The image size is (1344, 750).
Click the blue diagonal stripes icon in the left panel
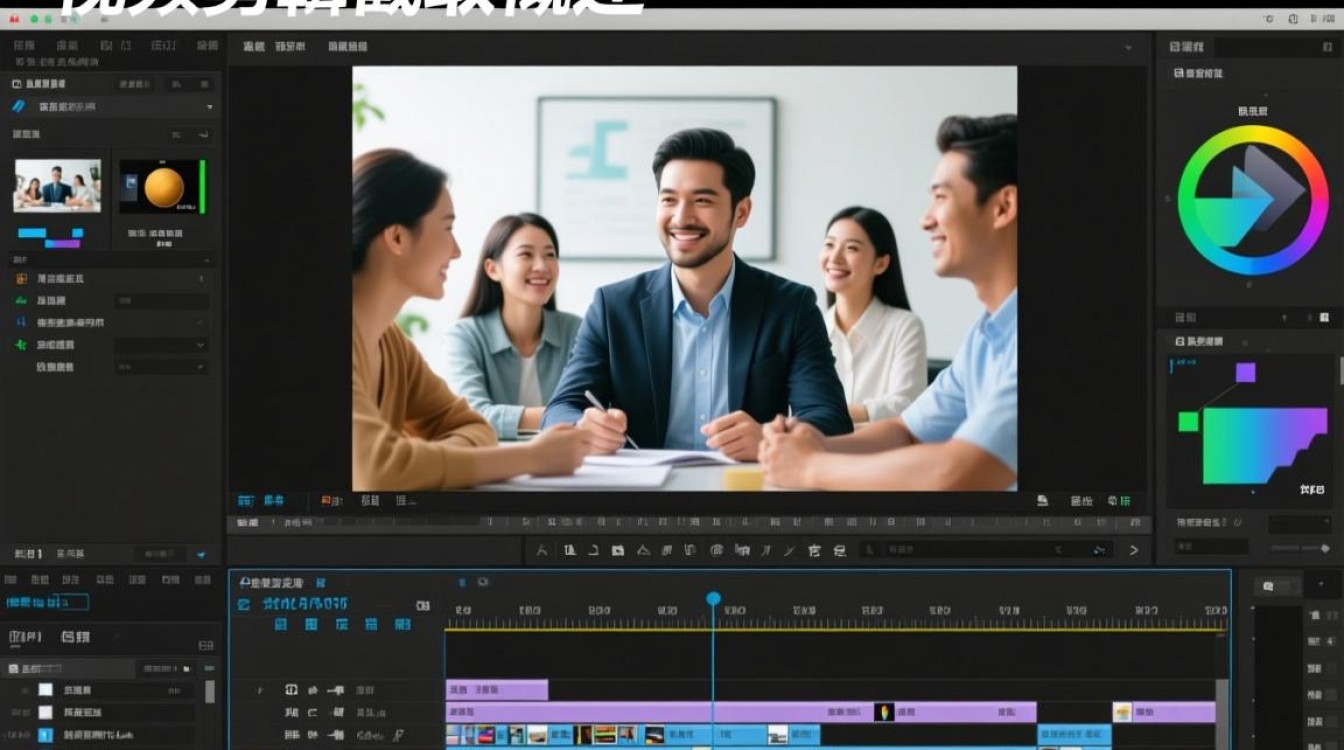point(18,106)
